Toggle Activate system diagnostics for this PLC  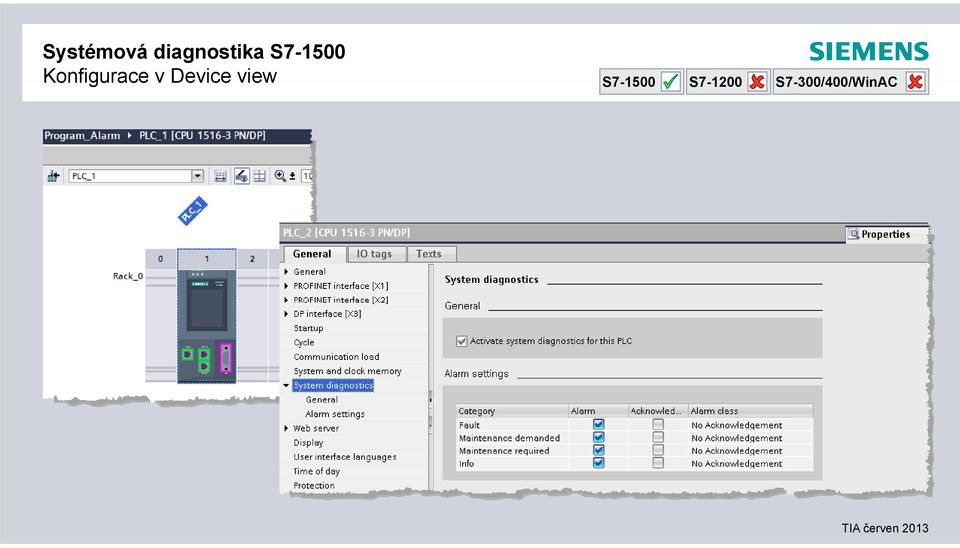(x=462, y=341)
